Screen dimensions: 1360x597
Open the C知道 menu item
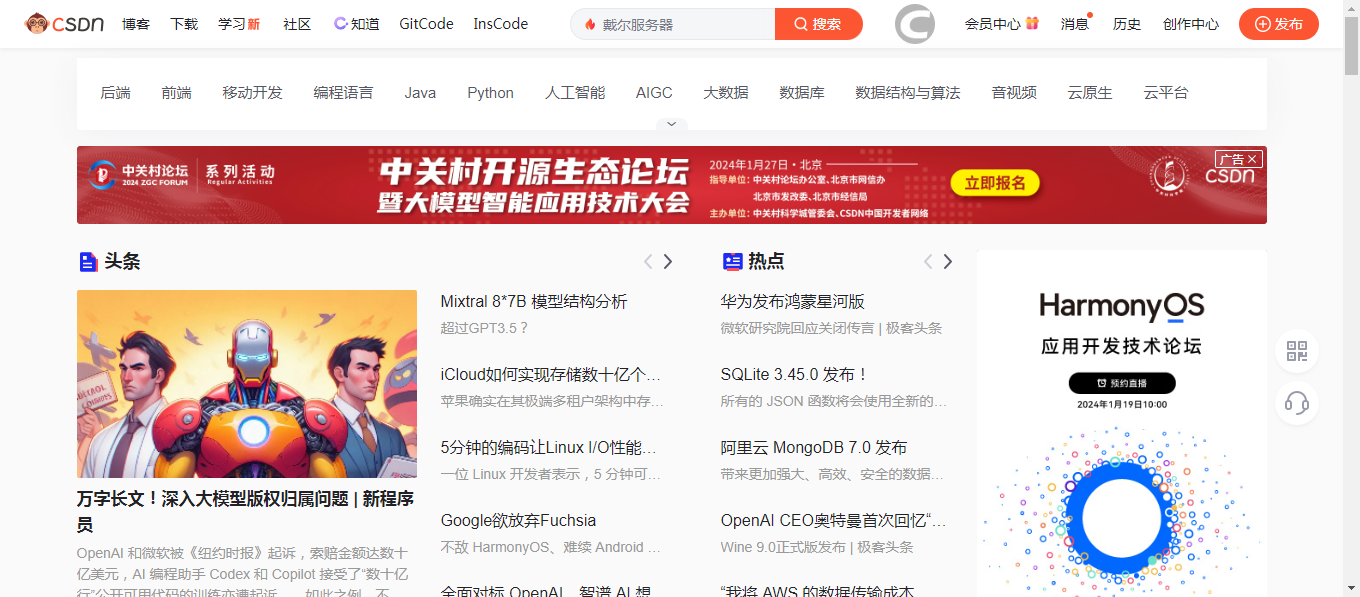tap(356, 24)
